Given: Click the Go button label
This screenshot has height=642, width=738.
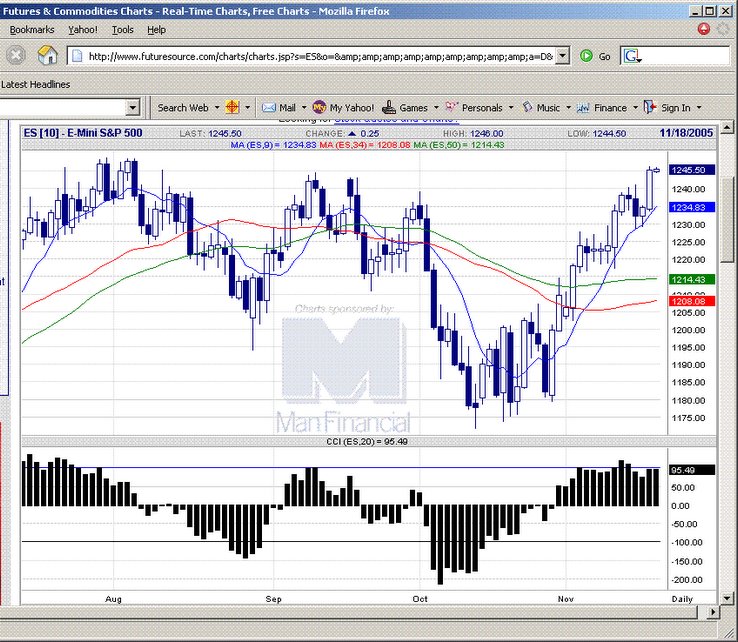Looking at the screenshot, I should 604,56.
